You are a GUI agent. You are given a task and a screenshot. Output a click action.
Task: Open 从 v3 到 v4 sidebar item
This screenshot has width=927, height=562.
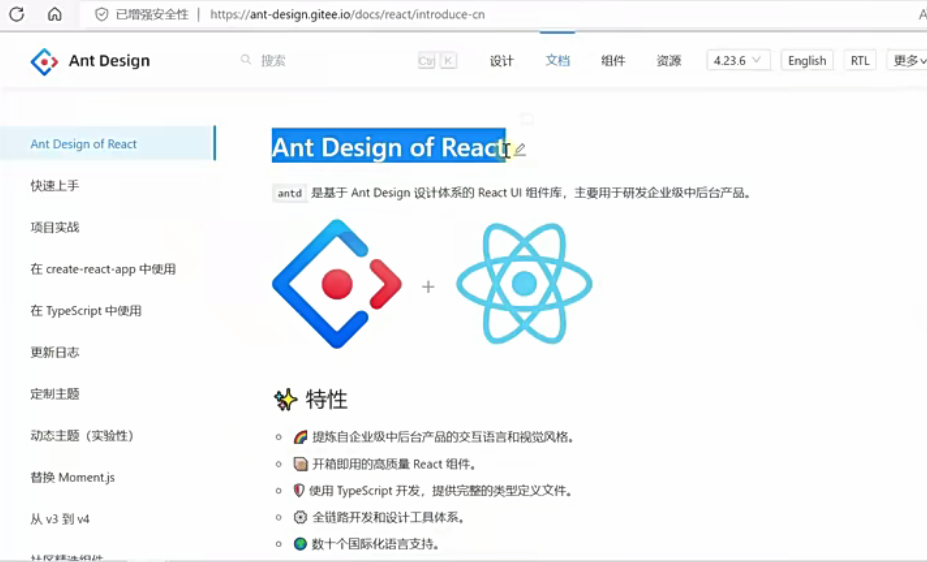60,519
